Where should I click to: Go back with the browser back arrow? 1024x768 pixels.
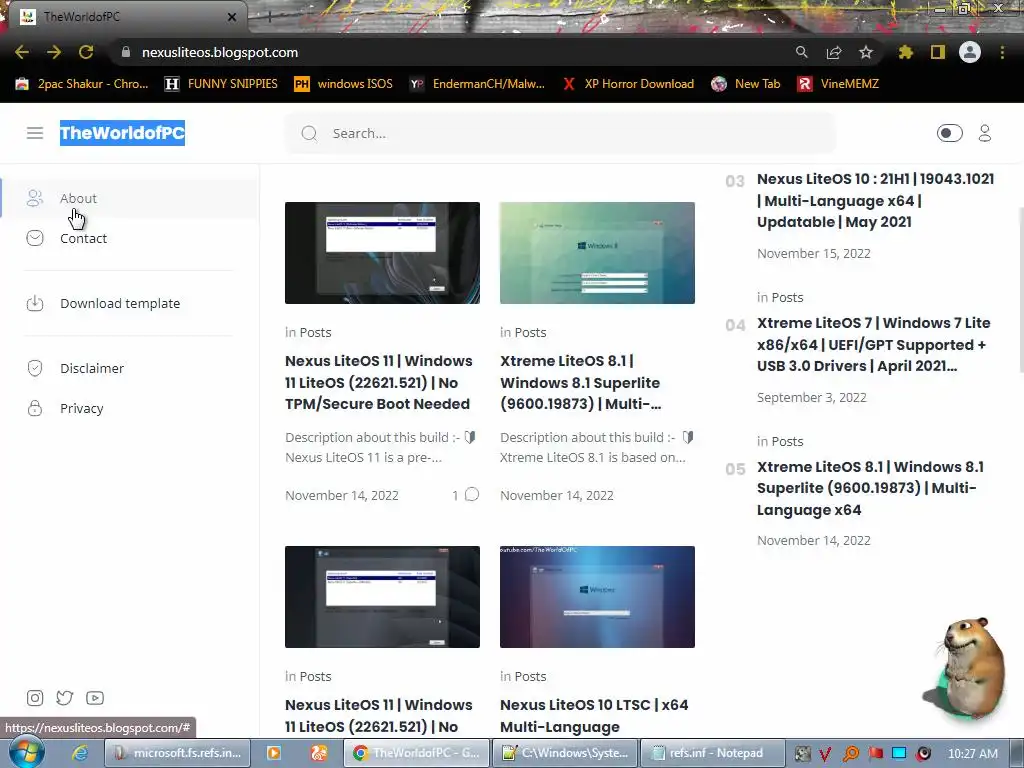pyautogui.click(x=22, y=52)
